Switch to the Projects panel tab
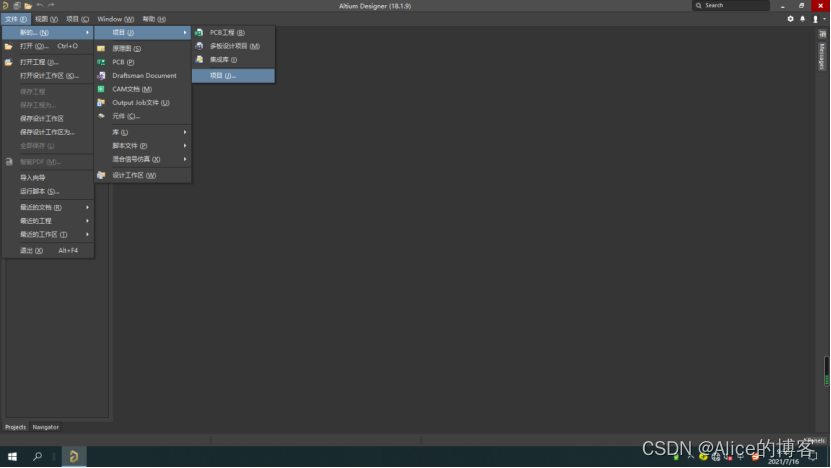 [15, 427]
